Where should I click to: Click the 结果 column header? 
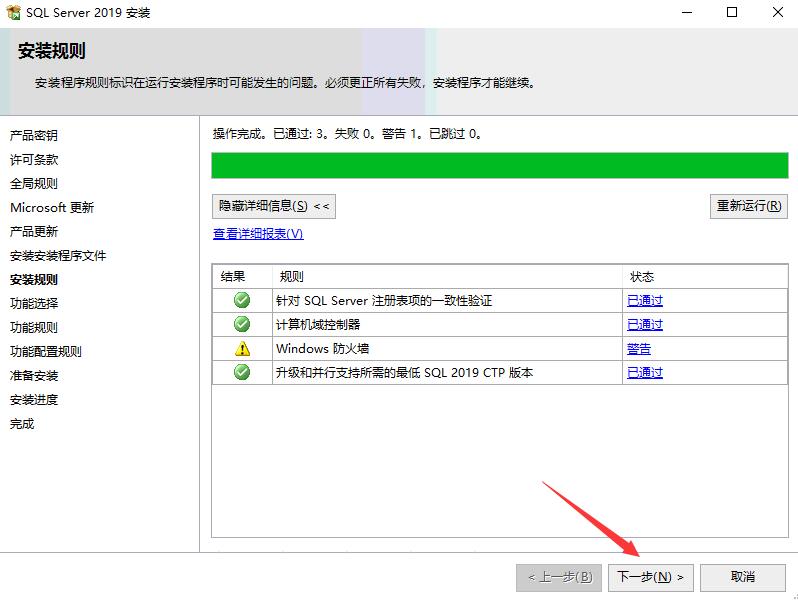242,276
